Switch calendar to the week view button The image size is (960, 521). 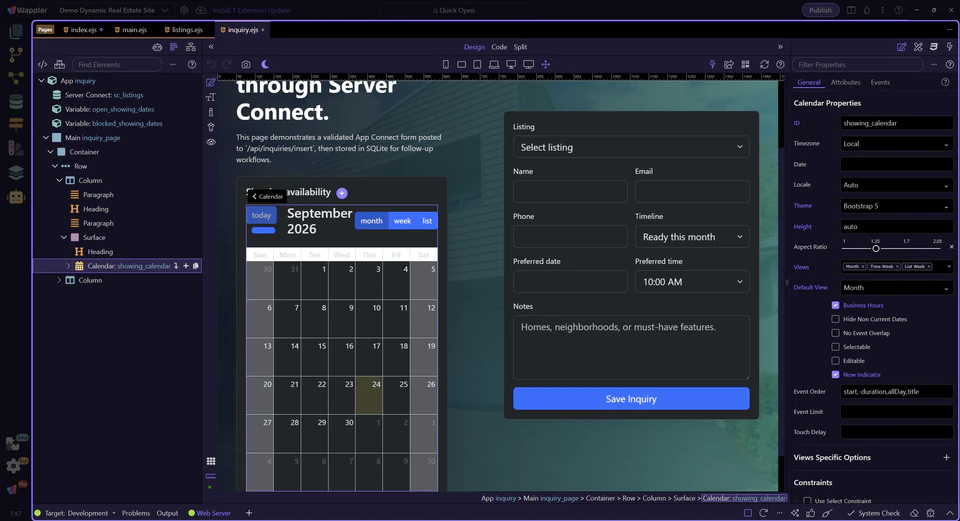(402, 221)
